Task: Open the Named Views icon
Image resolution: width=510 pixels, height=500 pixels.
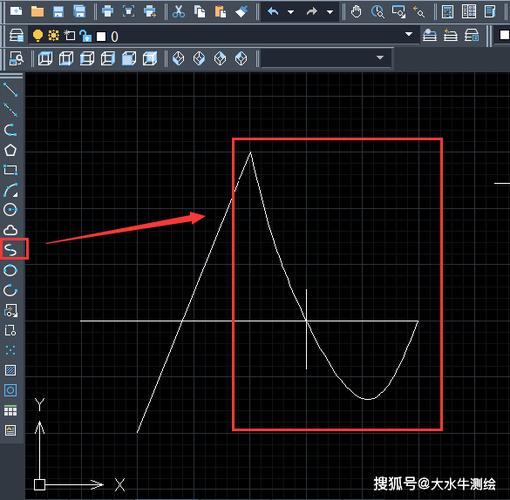Action: pos(16,58)
